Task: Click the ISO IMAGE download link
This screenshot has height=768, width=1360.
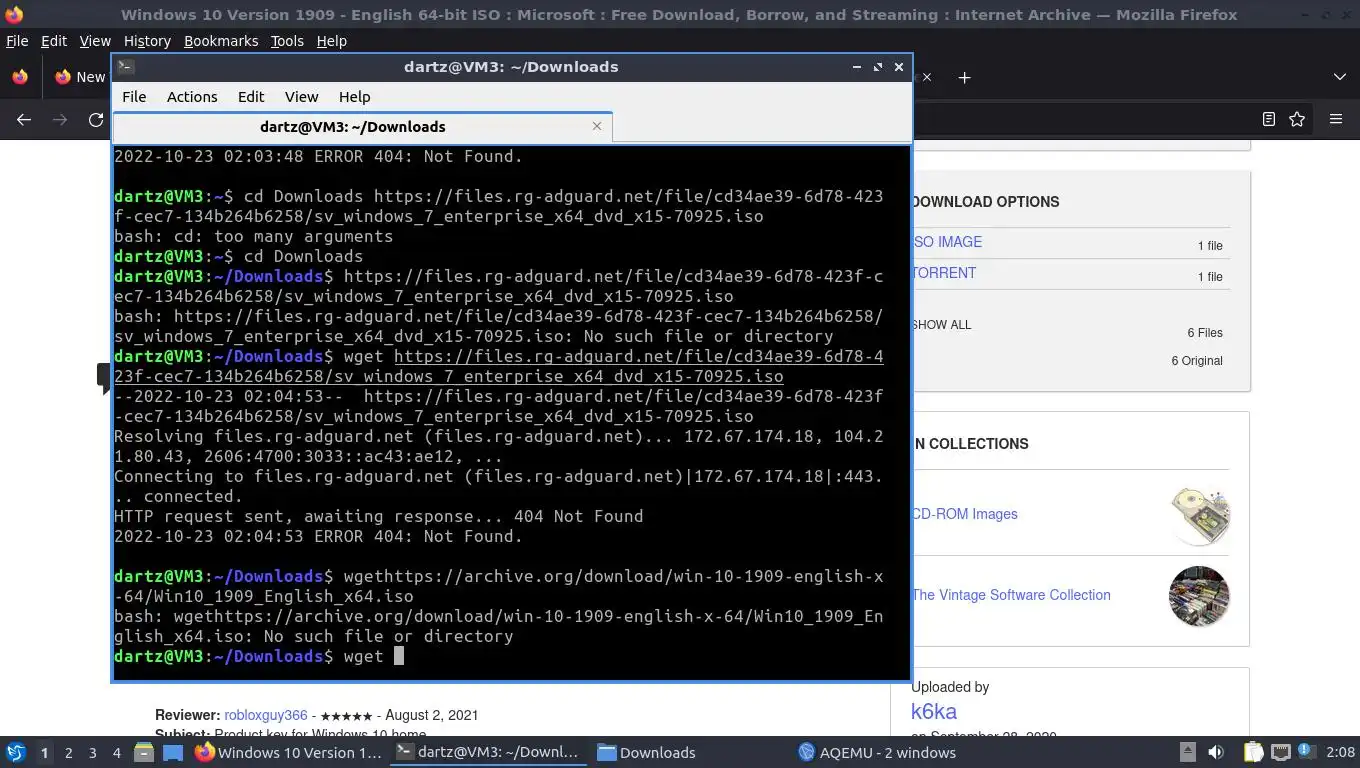Action: 947,242
